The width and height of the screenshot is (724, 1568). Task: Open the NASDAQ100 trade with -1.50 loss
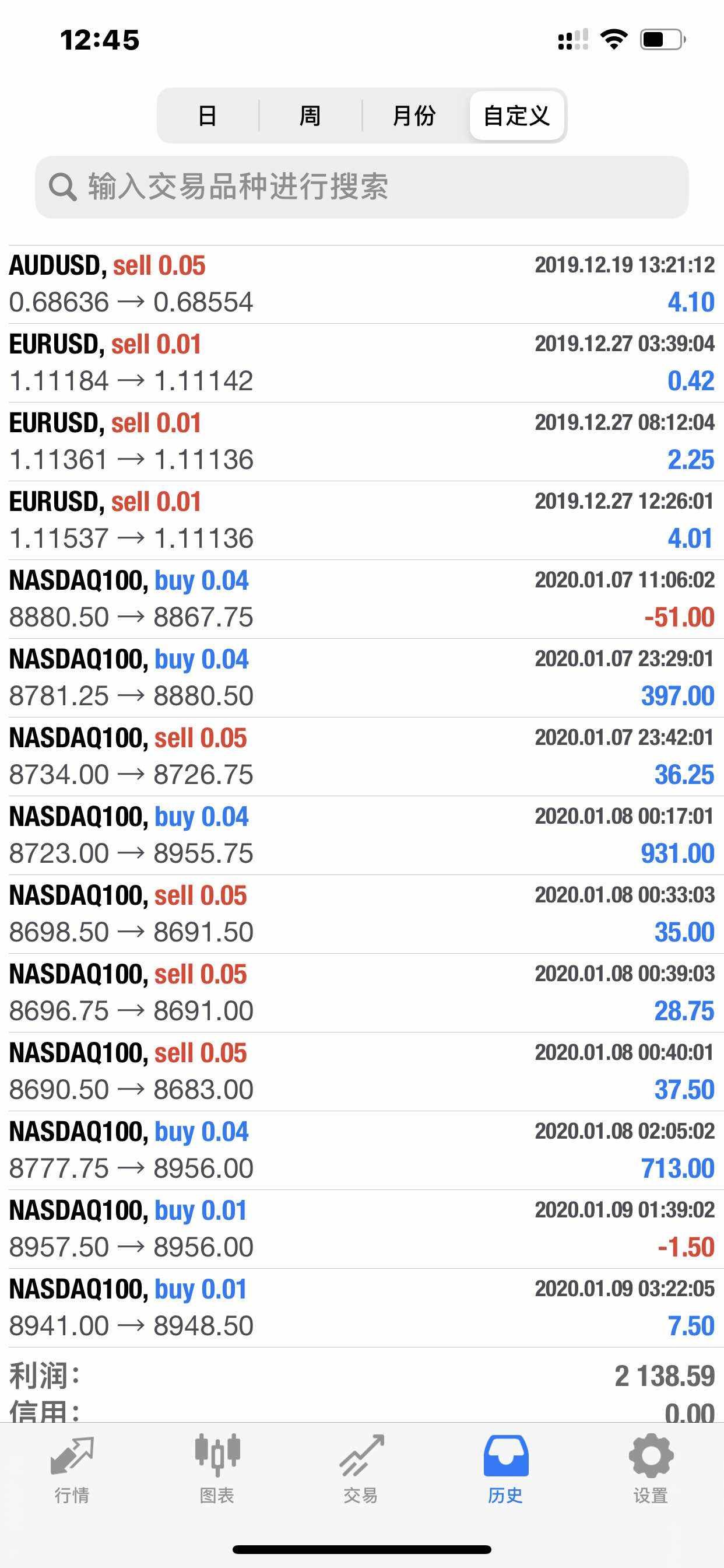tap(361, 1229)
